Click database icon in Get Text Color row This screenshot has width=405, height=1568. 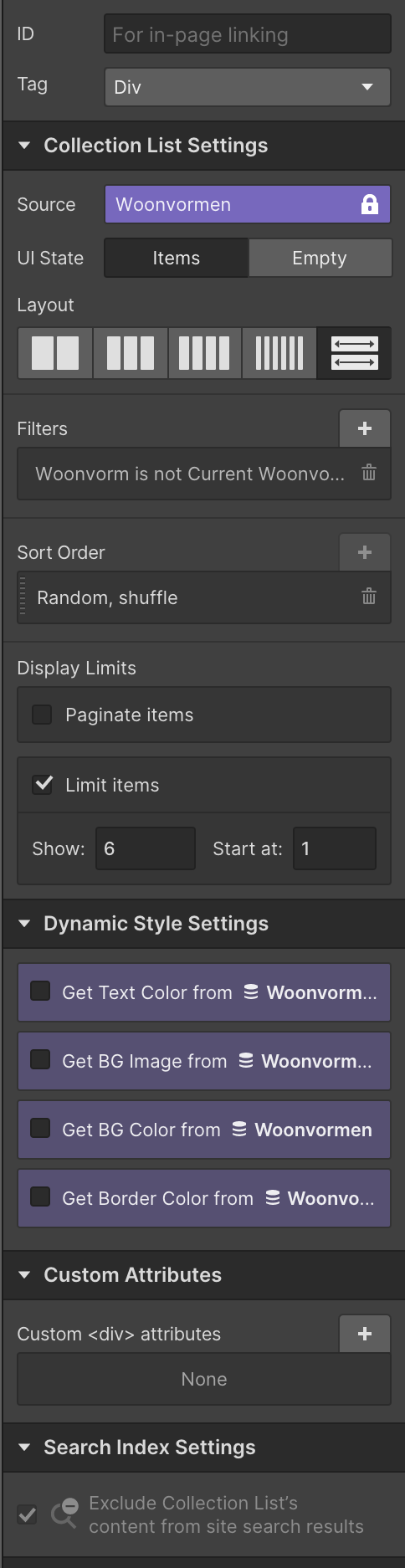click(x=251, y=992)
